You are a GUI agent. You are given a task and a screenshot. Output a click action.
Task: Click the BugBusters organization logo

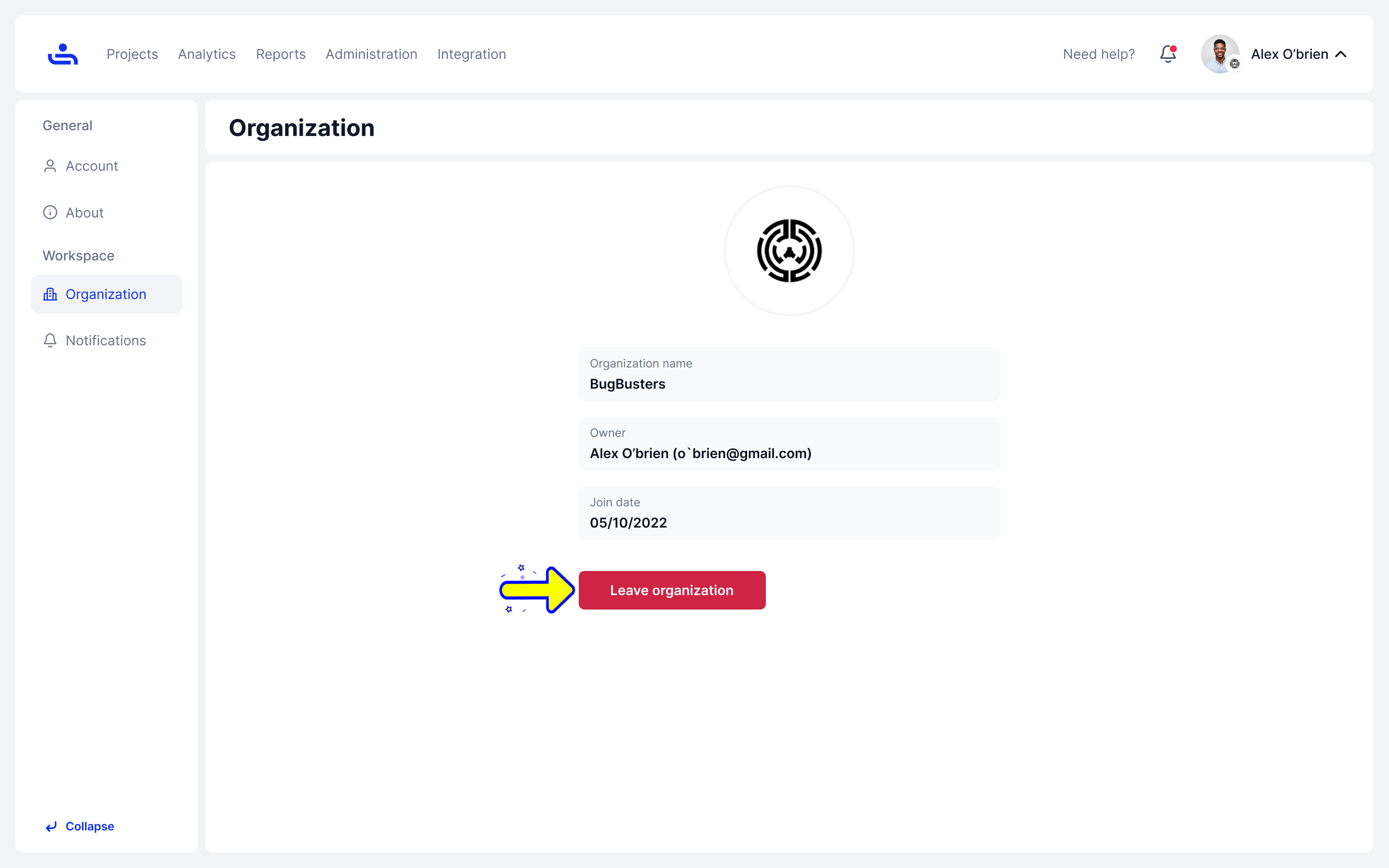789,251
